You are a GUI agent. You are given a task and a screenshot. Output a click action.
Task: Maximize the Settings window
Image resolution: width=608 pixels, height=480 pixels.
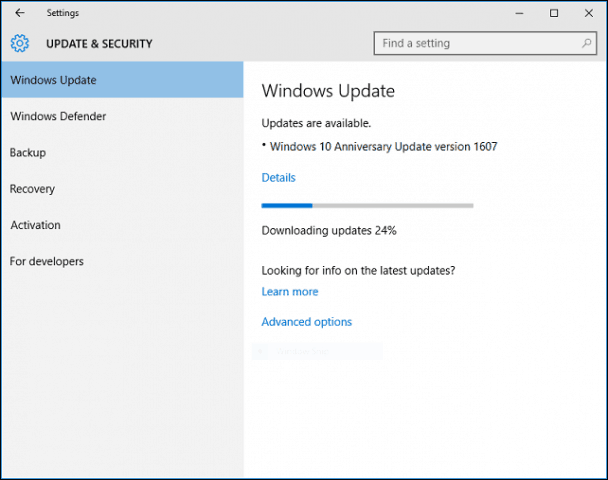point(554,13)
